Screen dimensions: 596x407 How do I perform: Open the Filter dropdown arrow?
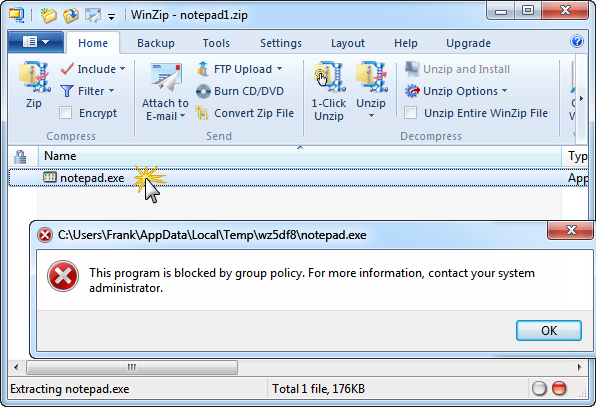pyautogui.click(x=111, y=91)
